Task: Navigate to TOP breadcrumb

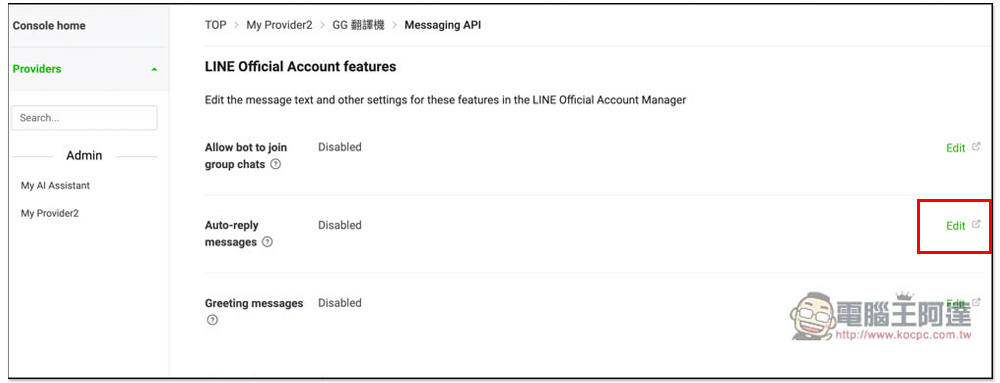Action: (x=216, y=25)
